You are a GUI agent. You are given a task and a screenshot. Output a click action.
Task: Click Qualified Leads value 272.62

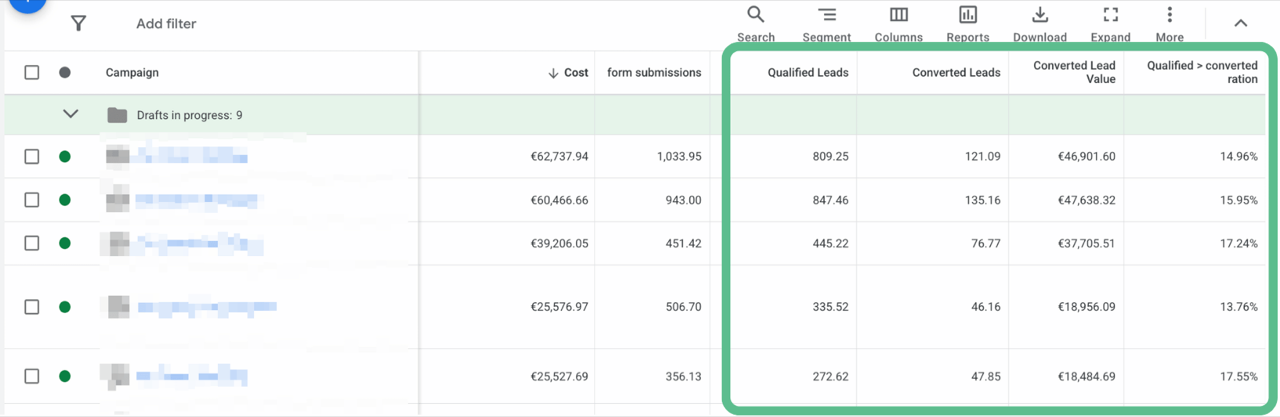(x=830, y=378)
